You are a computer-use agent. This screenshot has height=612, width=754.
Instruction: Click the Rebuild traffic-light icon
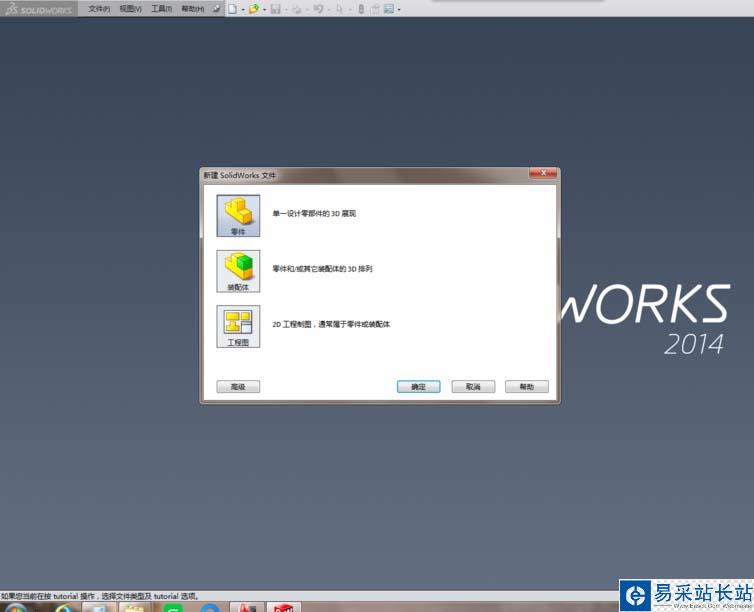[x=361, y=9]
